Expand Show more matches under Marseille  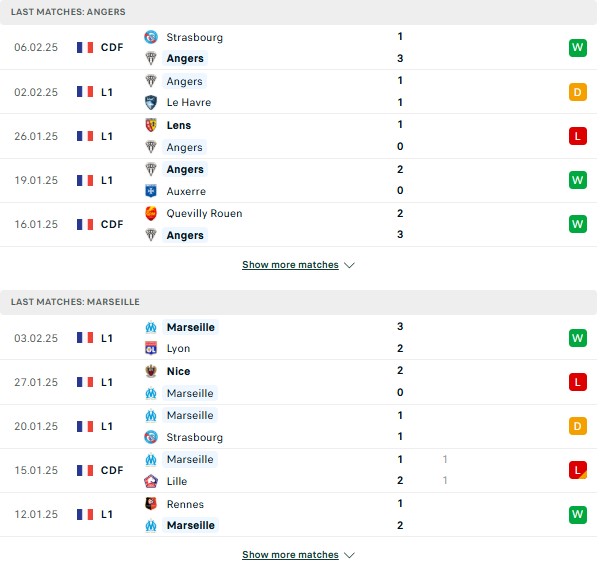click(290, 555)
